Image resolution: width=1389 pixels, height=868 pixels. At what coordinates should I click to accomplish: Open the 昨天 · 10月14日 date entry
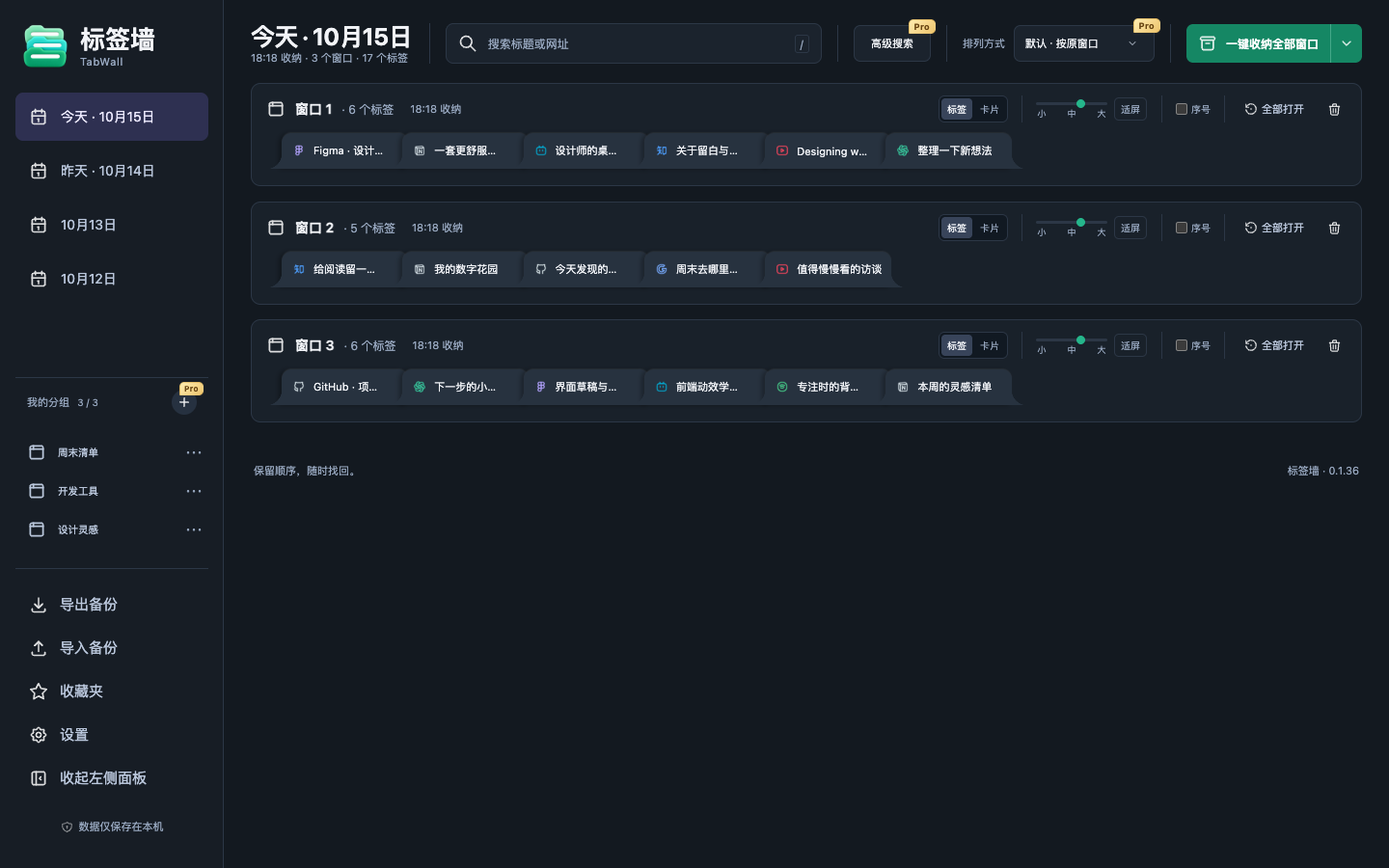click(112, 171)
